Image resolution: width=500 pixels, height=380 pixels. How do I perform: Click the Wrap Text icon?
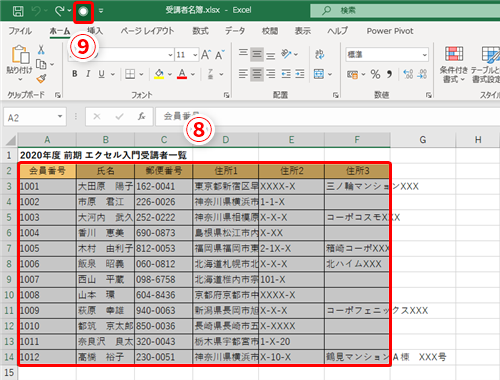[x=319, y=54]
